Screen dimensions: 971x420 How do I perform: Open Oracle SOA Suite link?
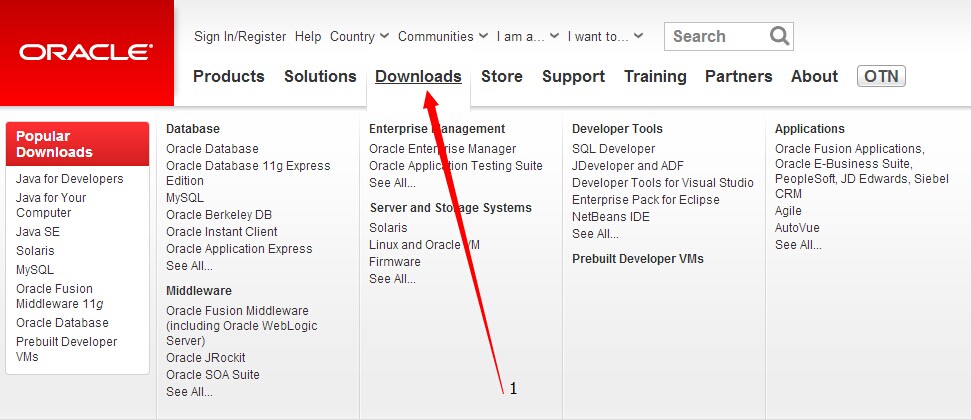click(x=213, y=375)
